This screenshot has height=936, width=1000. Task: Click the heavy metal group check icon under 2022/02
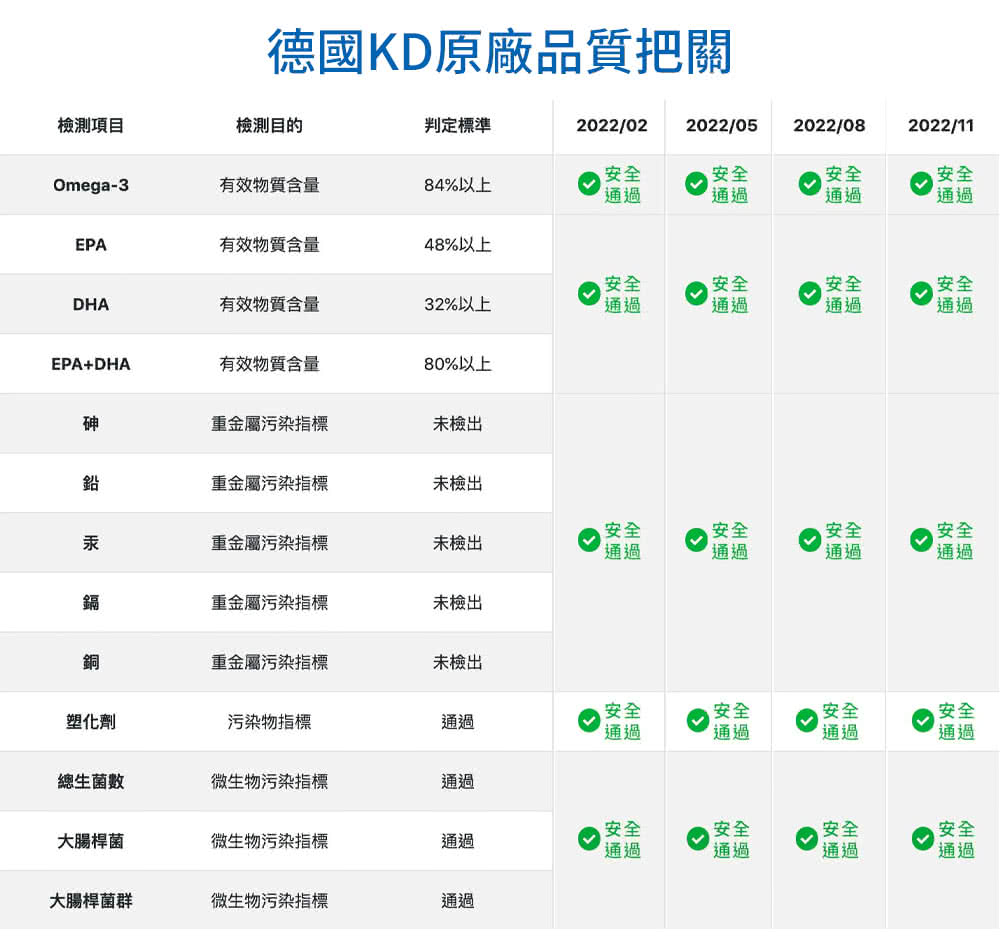(589, 540)
